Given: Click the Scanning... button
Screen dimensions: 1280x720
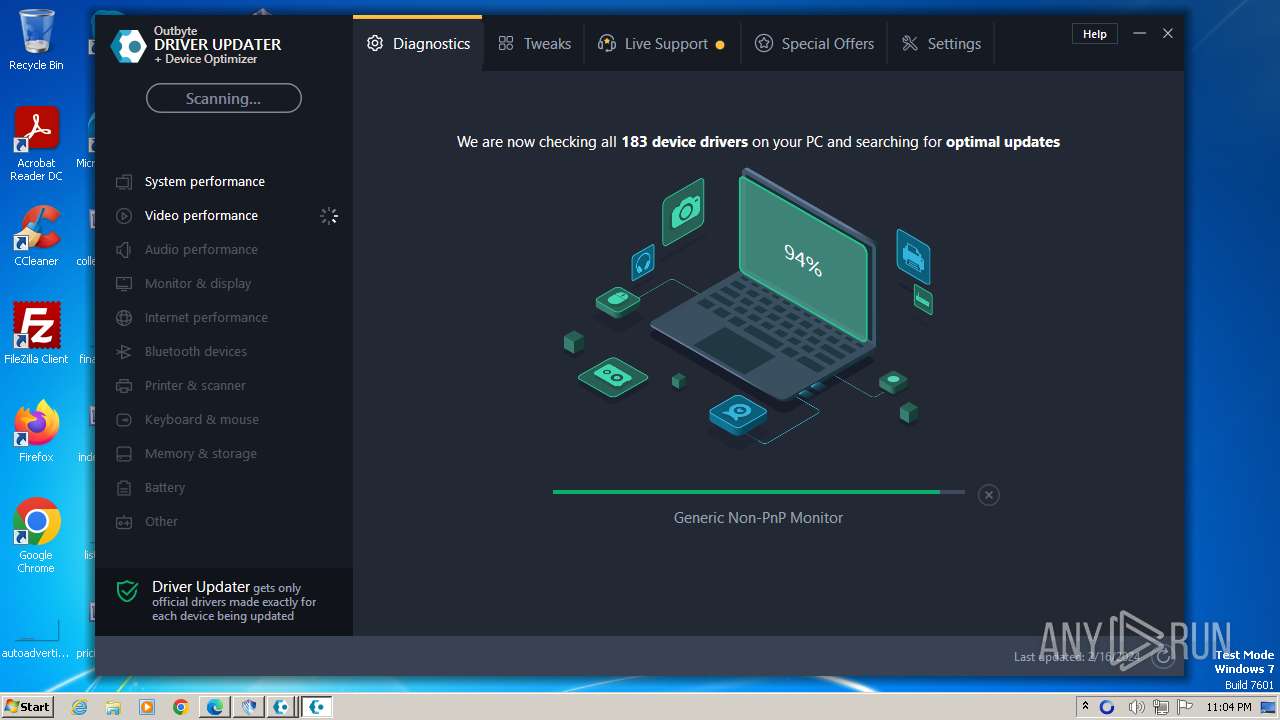Looking at the screenshot, I should 223,98.
